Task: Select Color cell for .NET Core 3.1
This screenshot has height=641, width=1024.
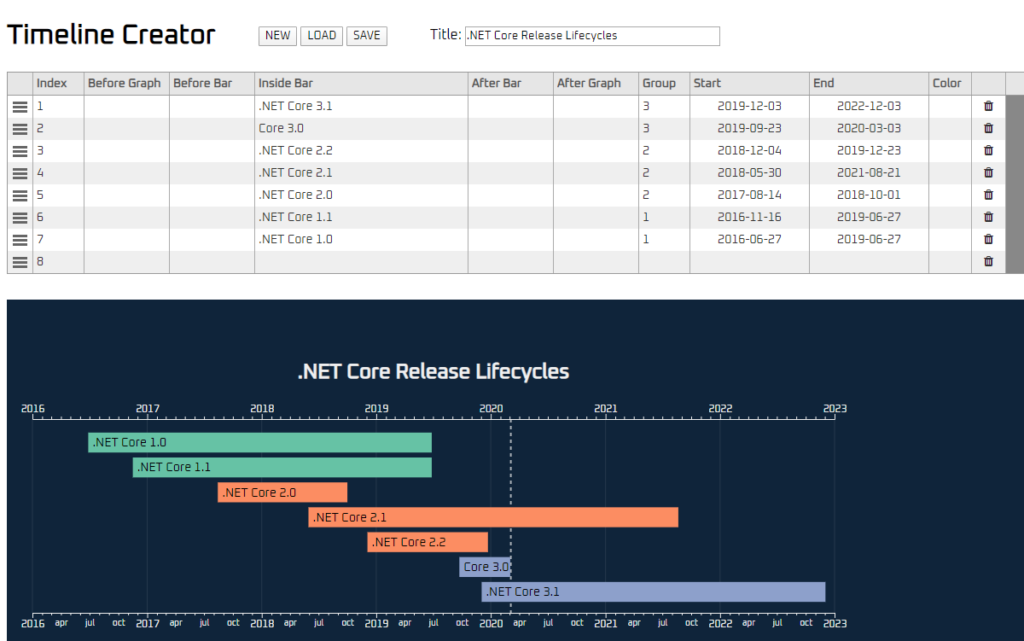Action: coord(950,106)
